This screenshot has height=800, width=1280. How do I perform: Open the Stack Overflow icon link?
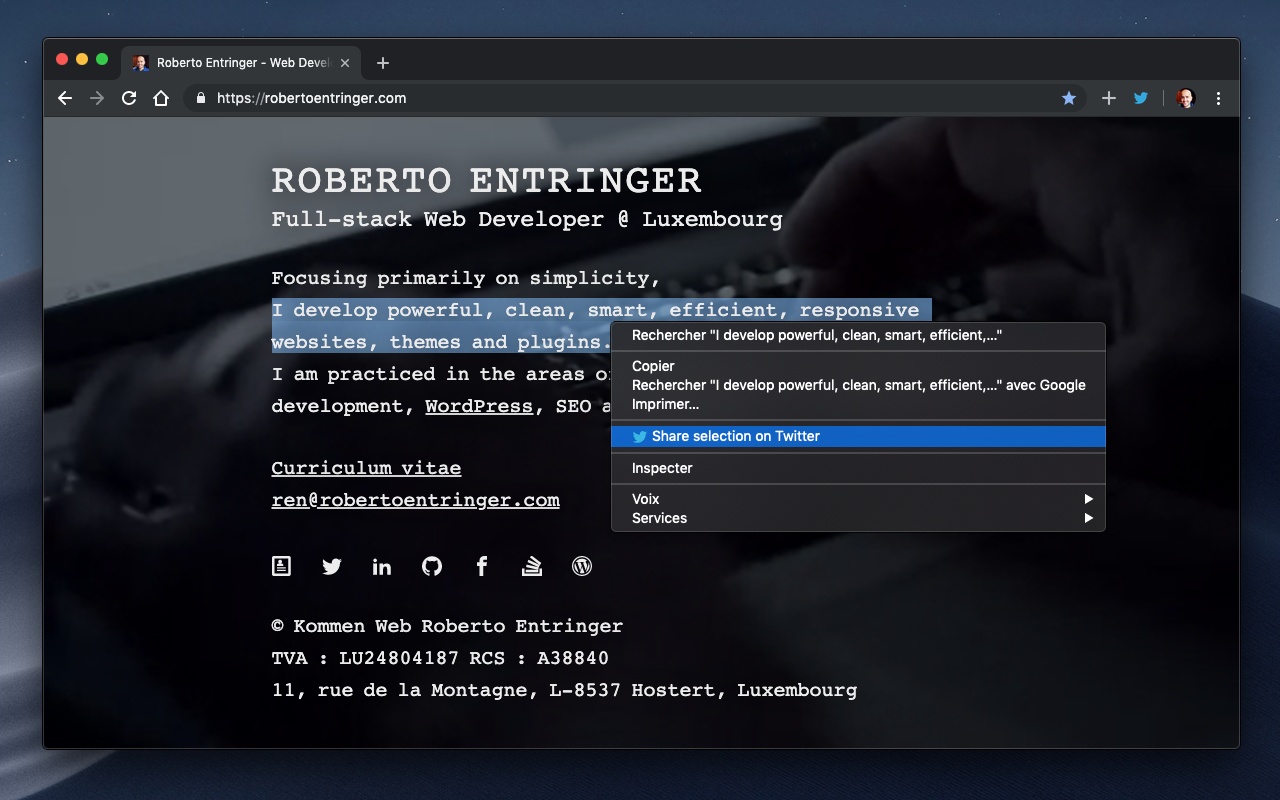coord(532,566)
